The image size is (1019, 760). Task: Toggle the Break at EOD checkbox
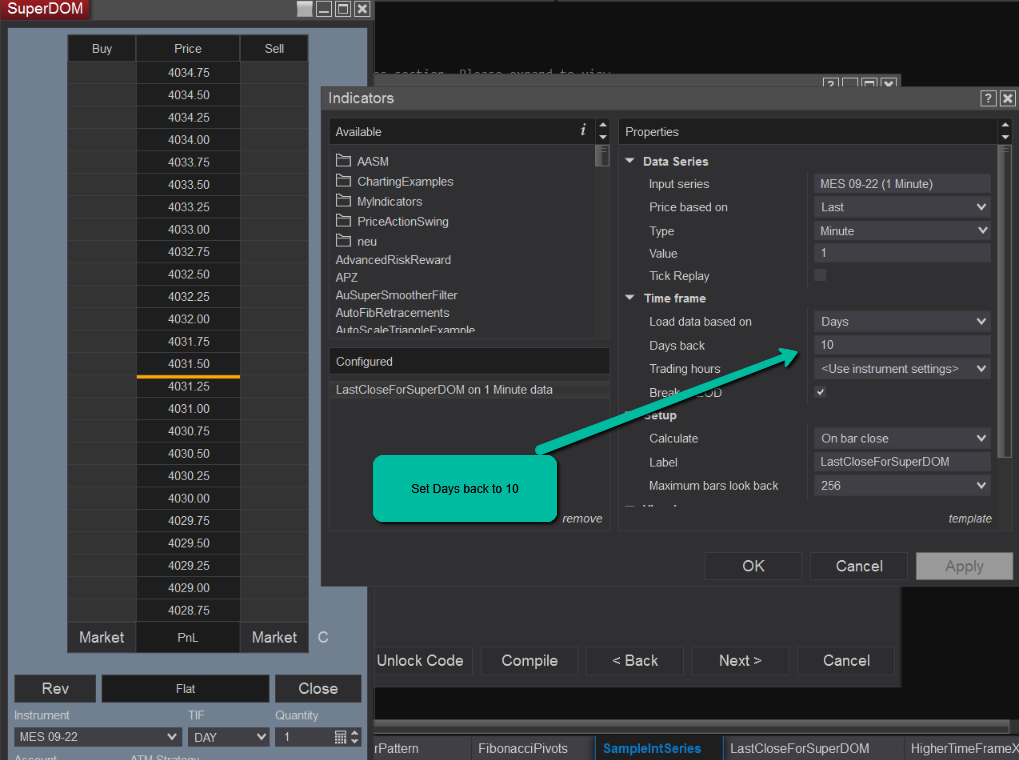[820, 392]
